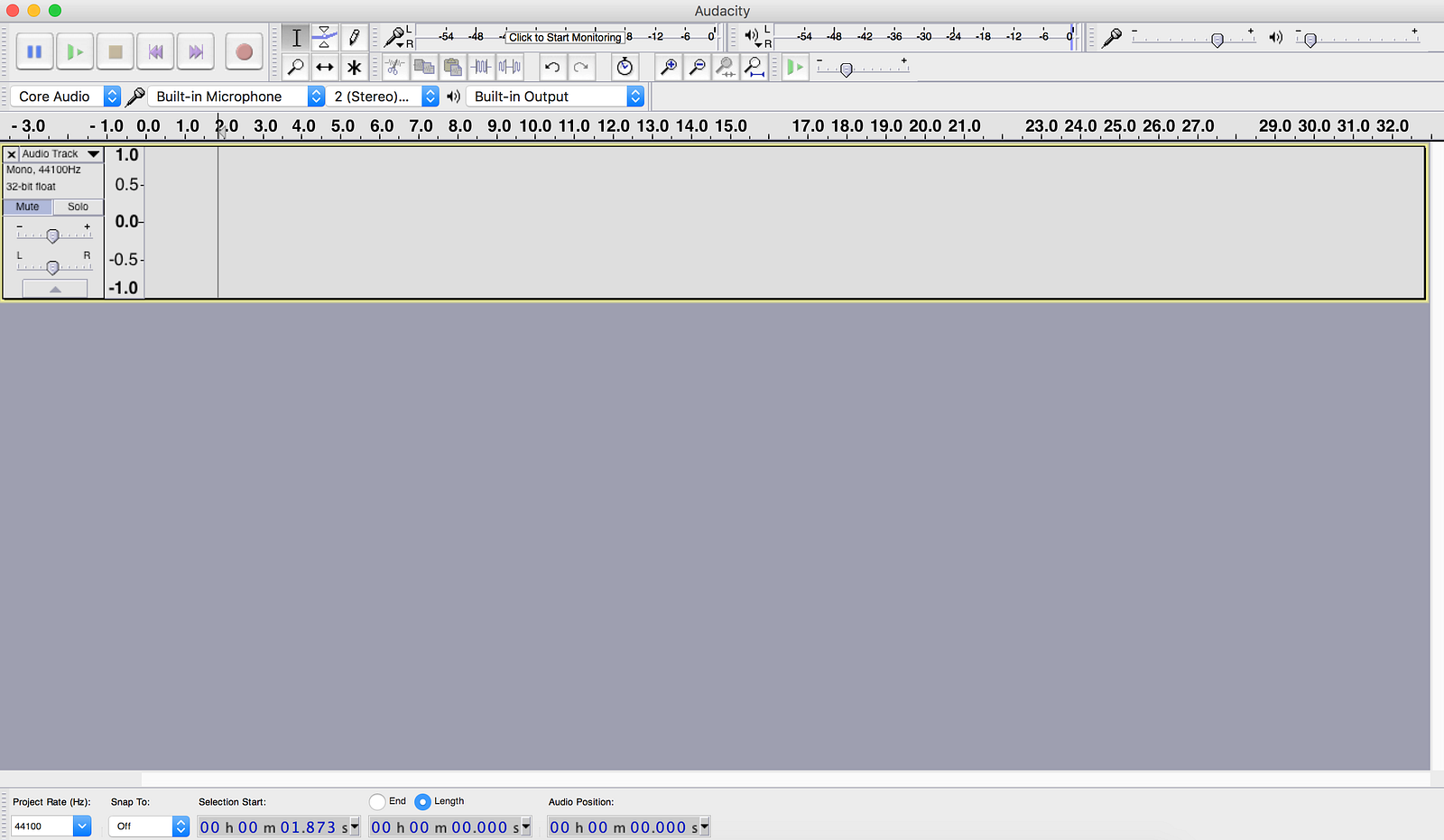Open the Project Rate 44100 dropdown
1444x840 pixels.
click(51, 826)
